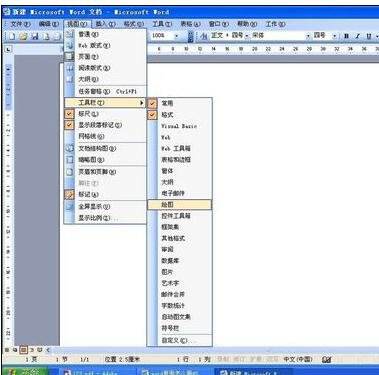The height and width of the screenshot is (375, 379).
Task: Open the 宋体 font name dropdown arrow
Action: coord(308,35)
